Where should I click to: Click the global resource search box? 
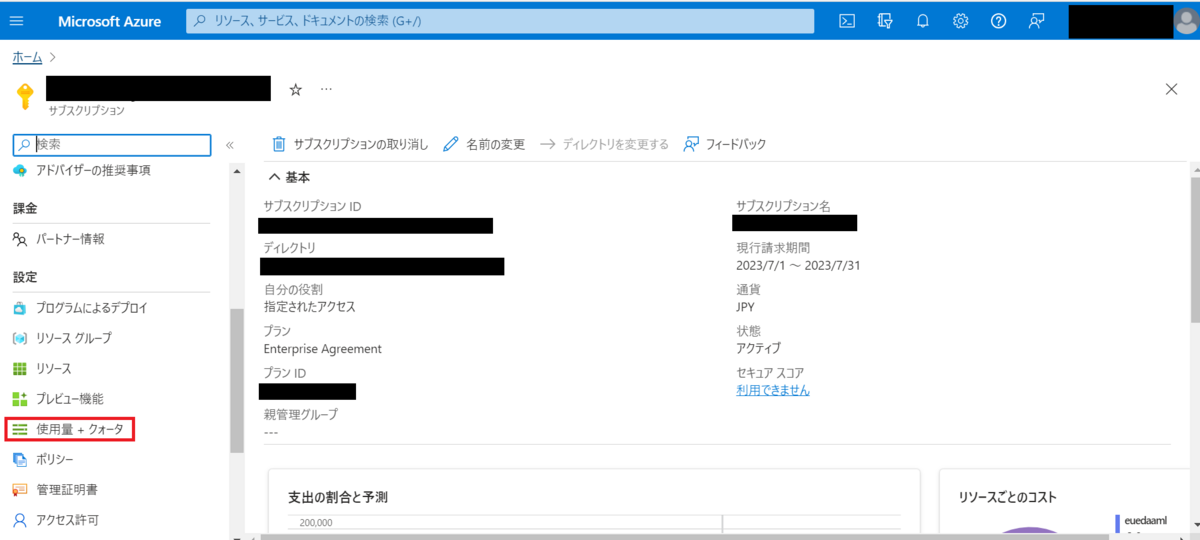click(x=500, y=21)
